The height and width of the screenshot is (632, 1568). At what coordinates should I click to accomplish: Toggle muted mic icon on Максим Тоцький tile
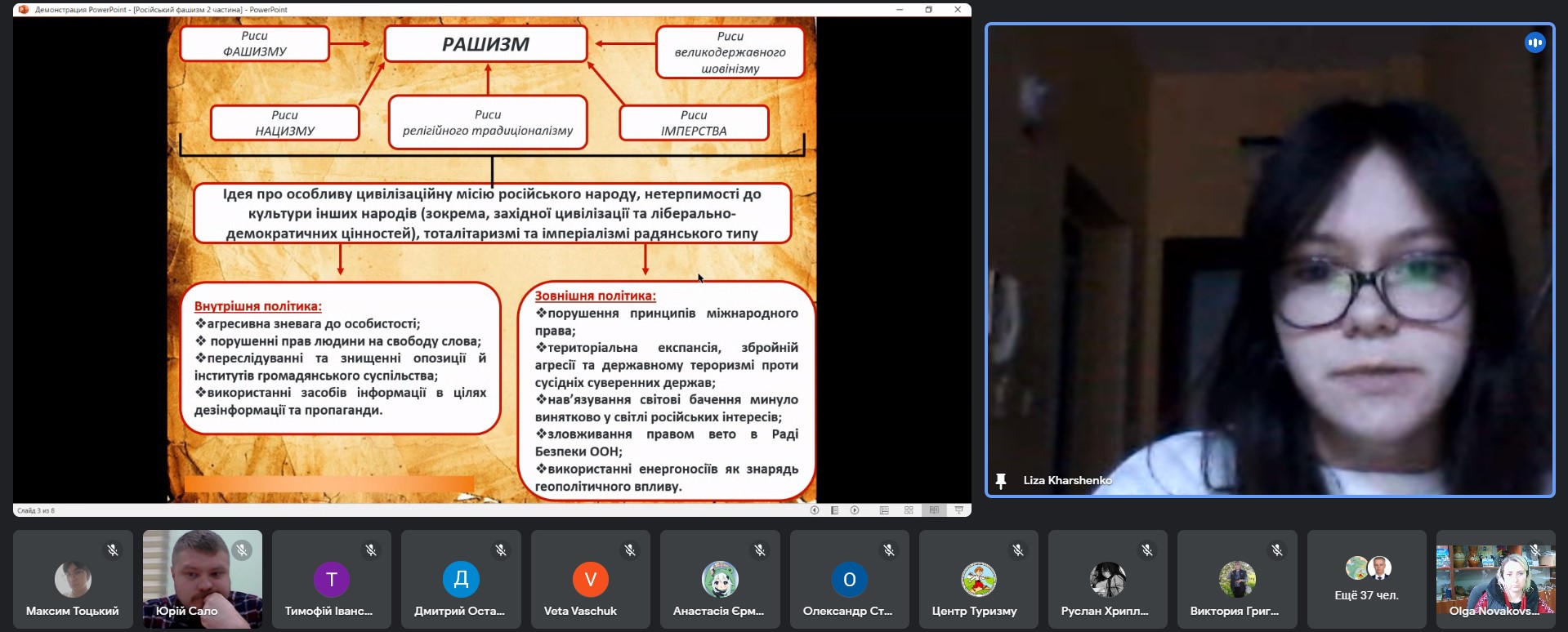point(113,550)
